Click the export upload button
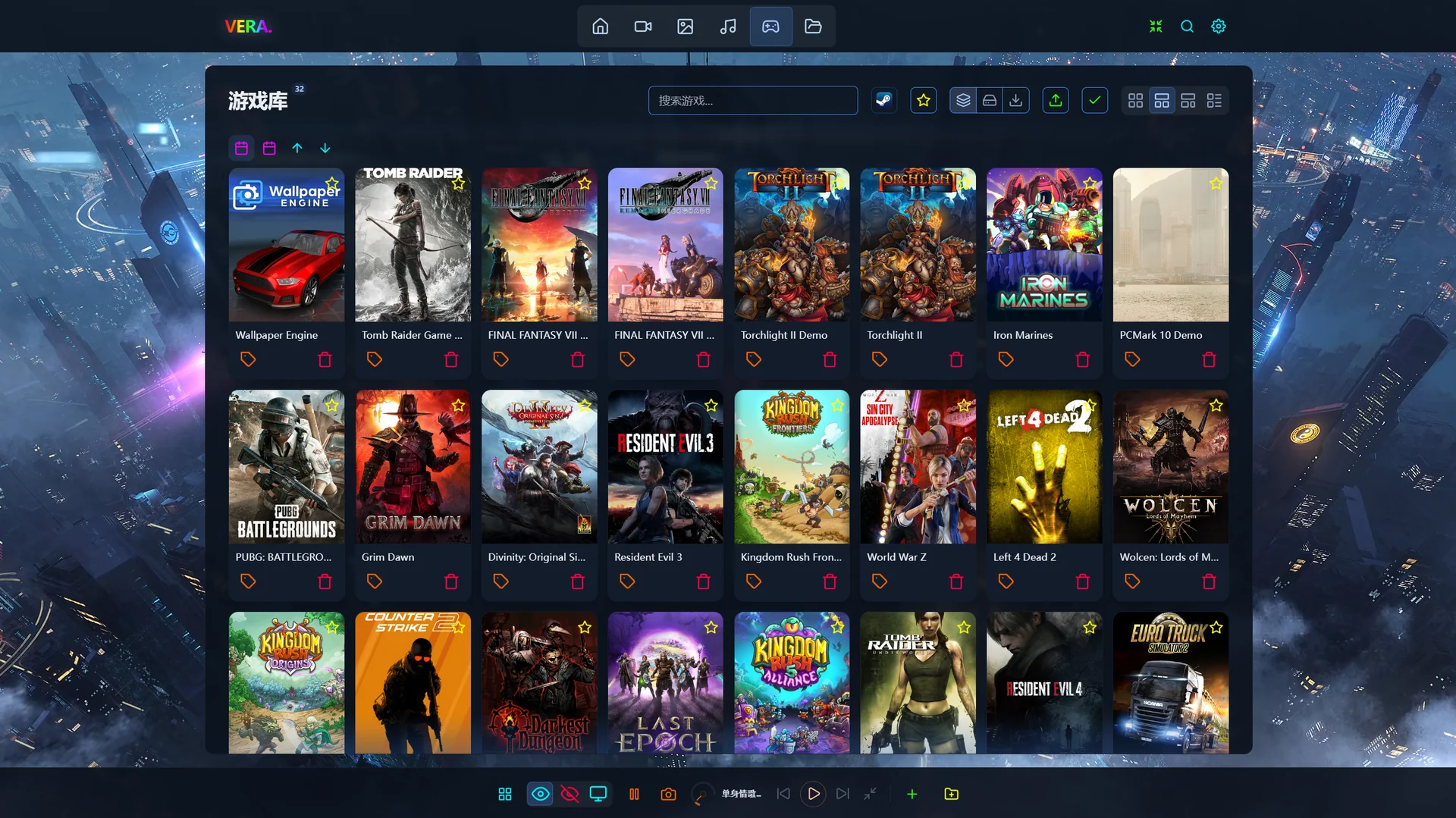The image size is (1456, 818). pos(1055,100)
